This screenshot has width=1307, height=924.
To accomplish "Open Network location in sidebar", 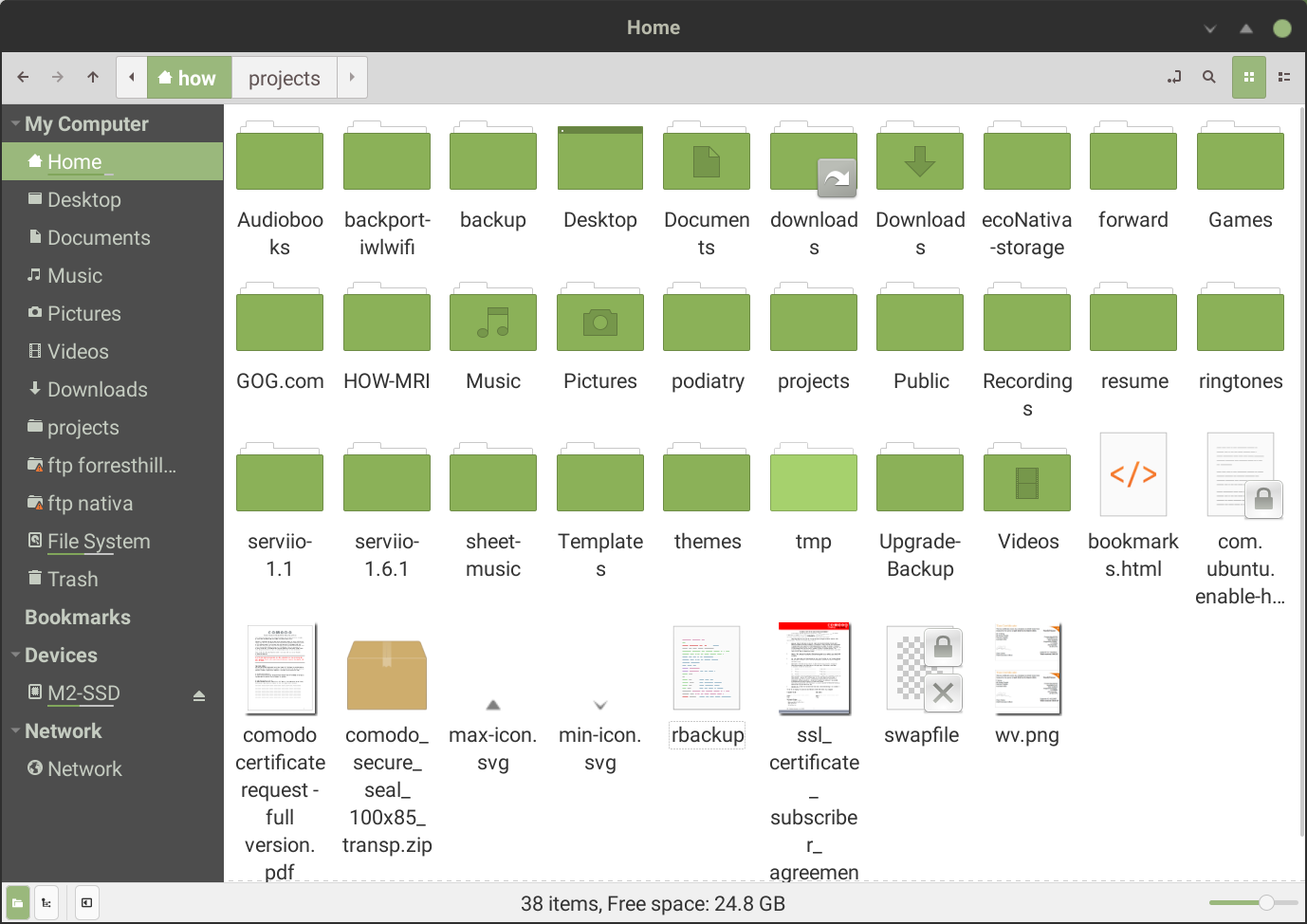I will pyautogui.click(x=112, y=769).
